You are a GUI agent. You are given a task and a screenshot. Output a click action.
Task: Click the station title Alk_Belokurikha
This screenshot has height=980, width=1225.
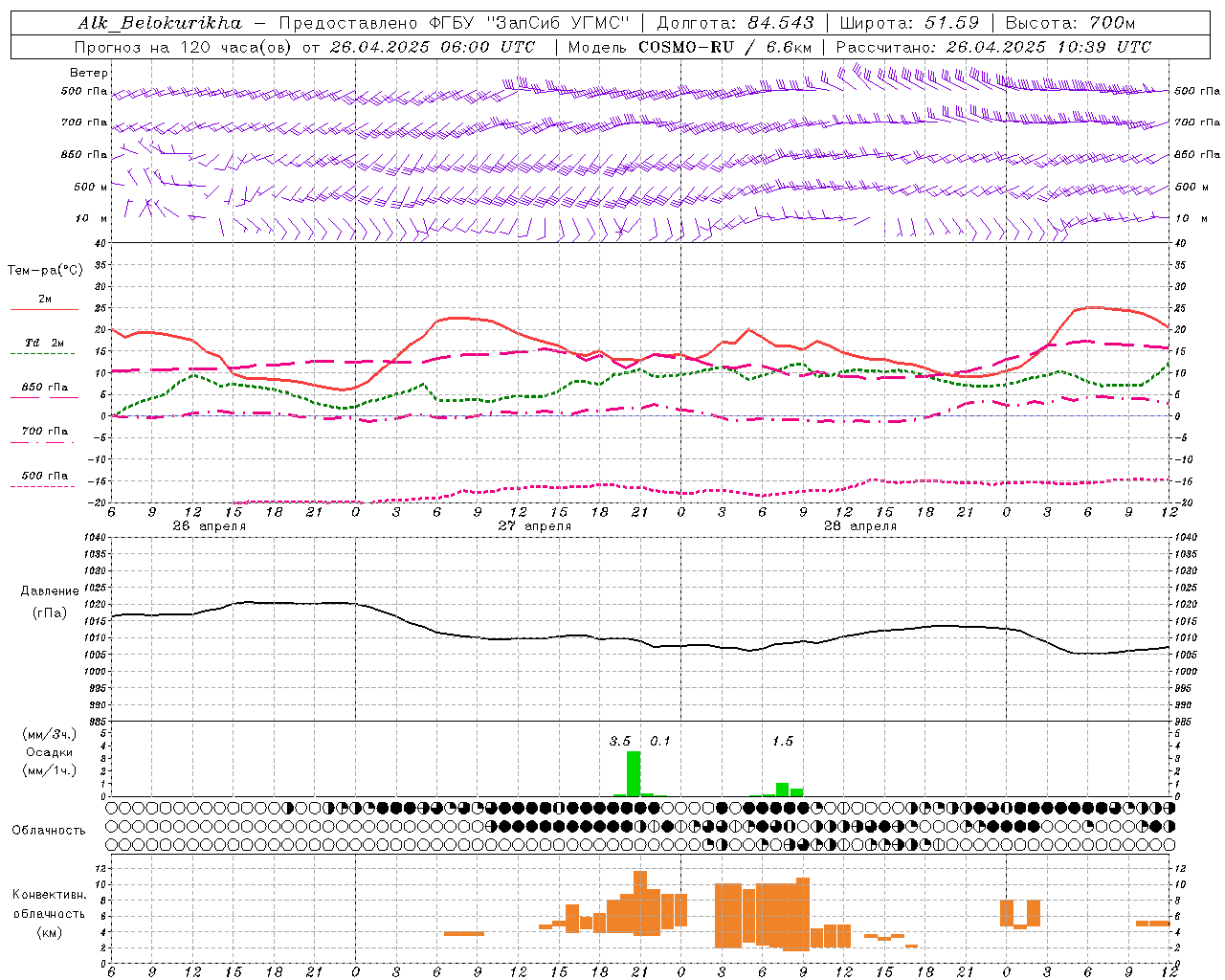pos(160,23)
